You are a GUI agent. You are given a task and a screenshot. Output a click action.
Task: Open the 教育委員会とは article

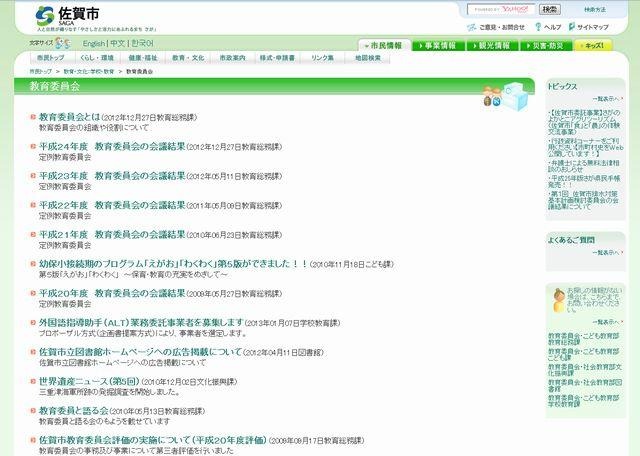(69, 117)
